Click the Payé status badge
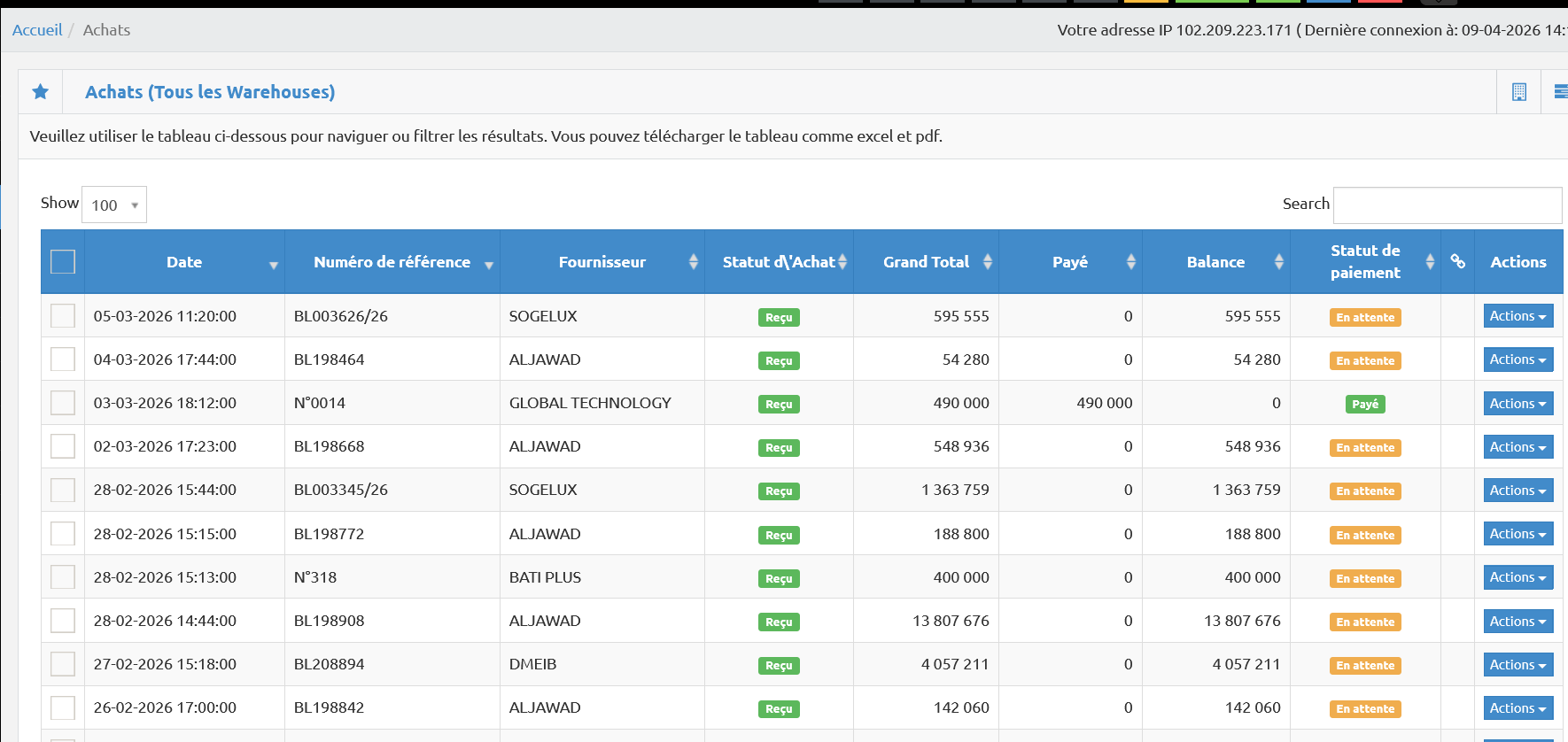Viewport: 1568px width, 742px height. tap(1364, 404)
